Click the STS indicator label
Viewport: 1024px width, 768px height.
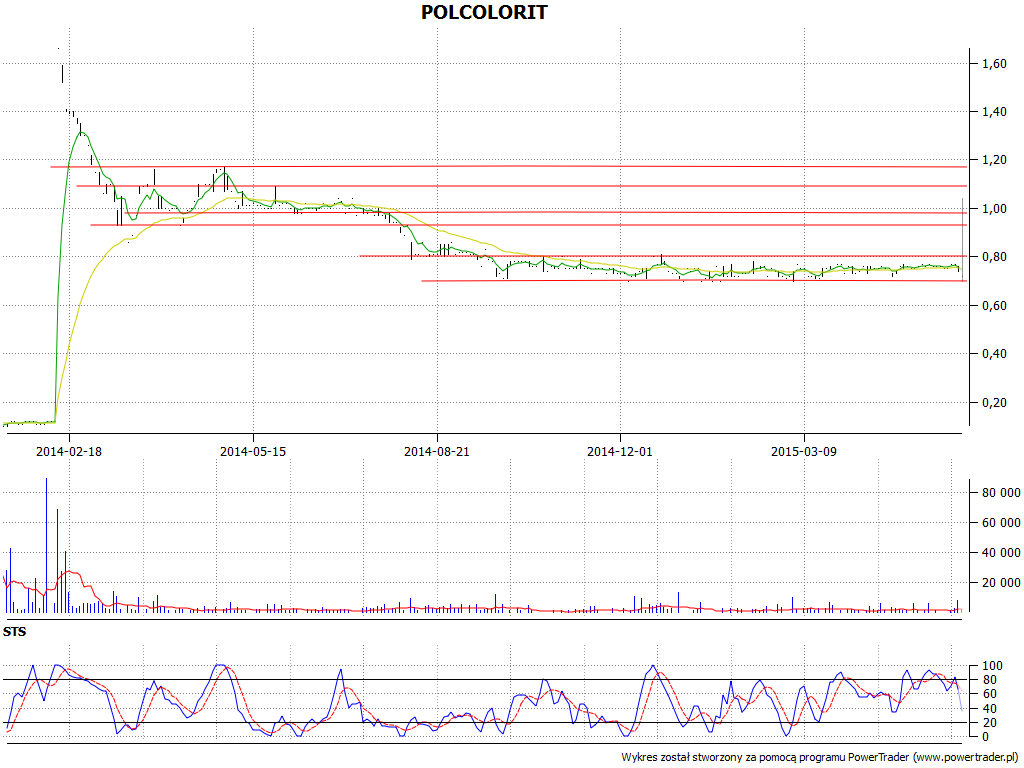pyautogui.click(x=14, y=632)
